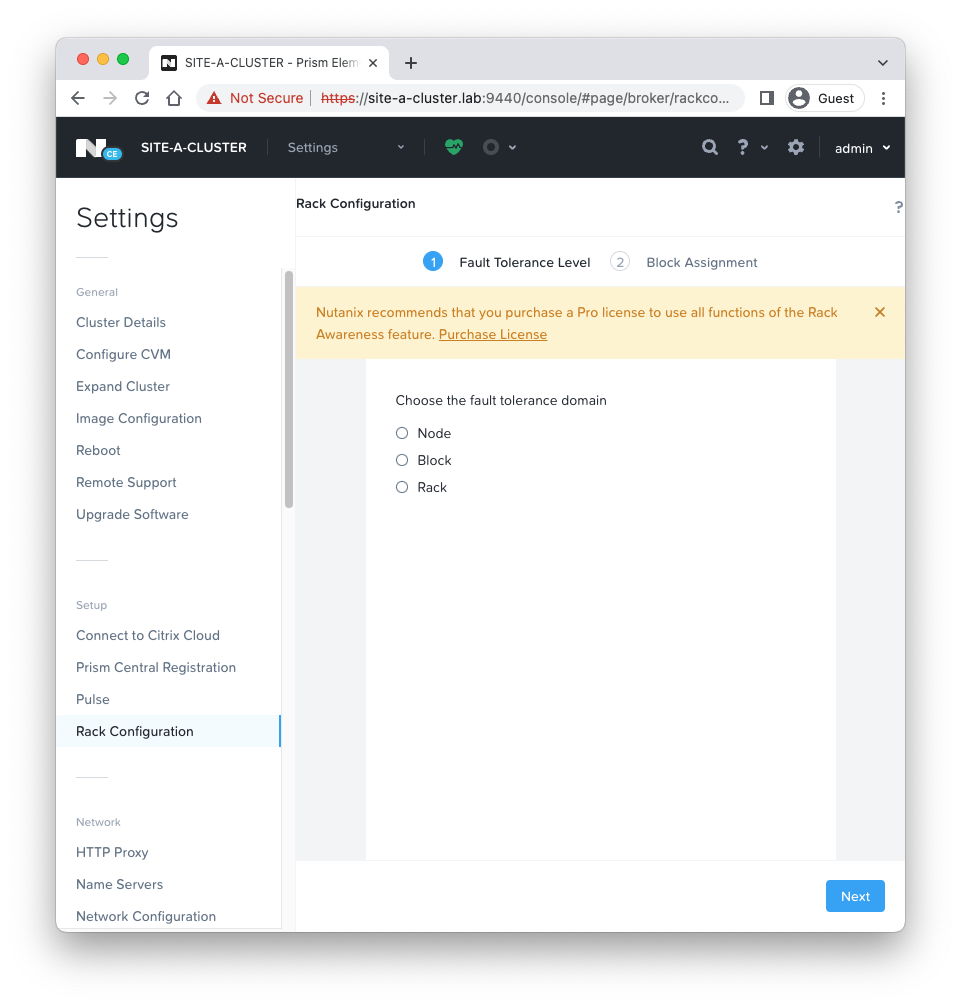Open Connect to Citrix Cloud

click(148, 635)
